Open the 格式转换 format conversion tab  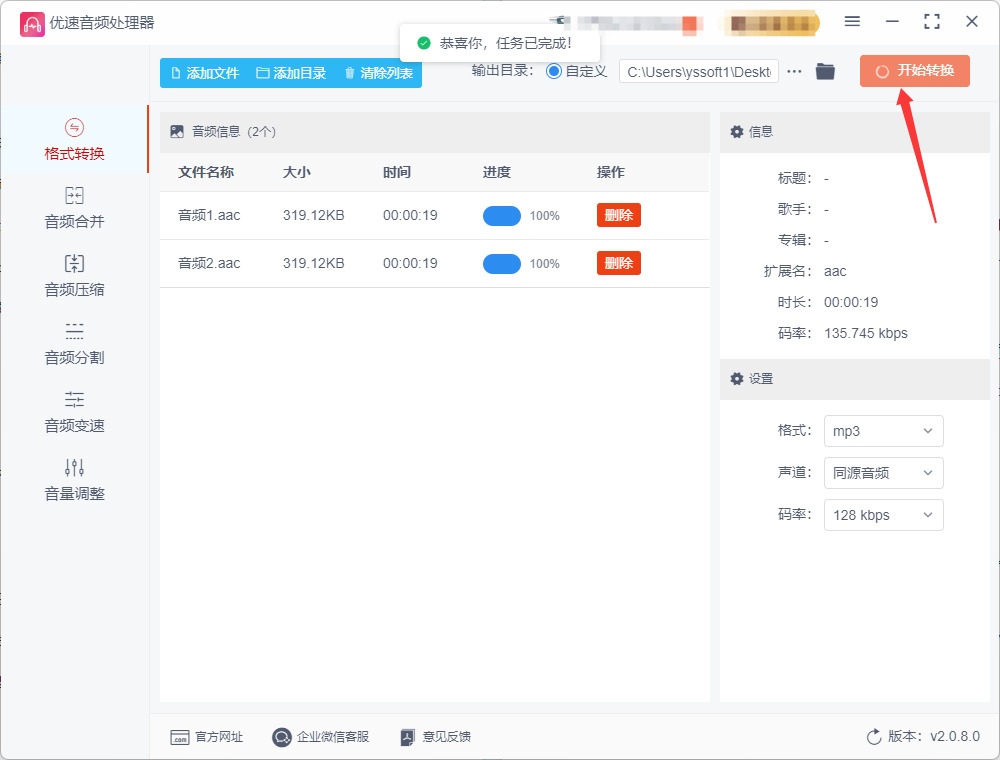pos(74,140)
